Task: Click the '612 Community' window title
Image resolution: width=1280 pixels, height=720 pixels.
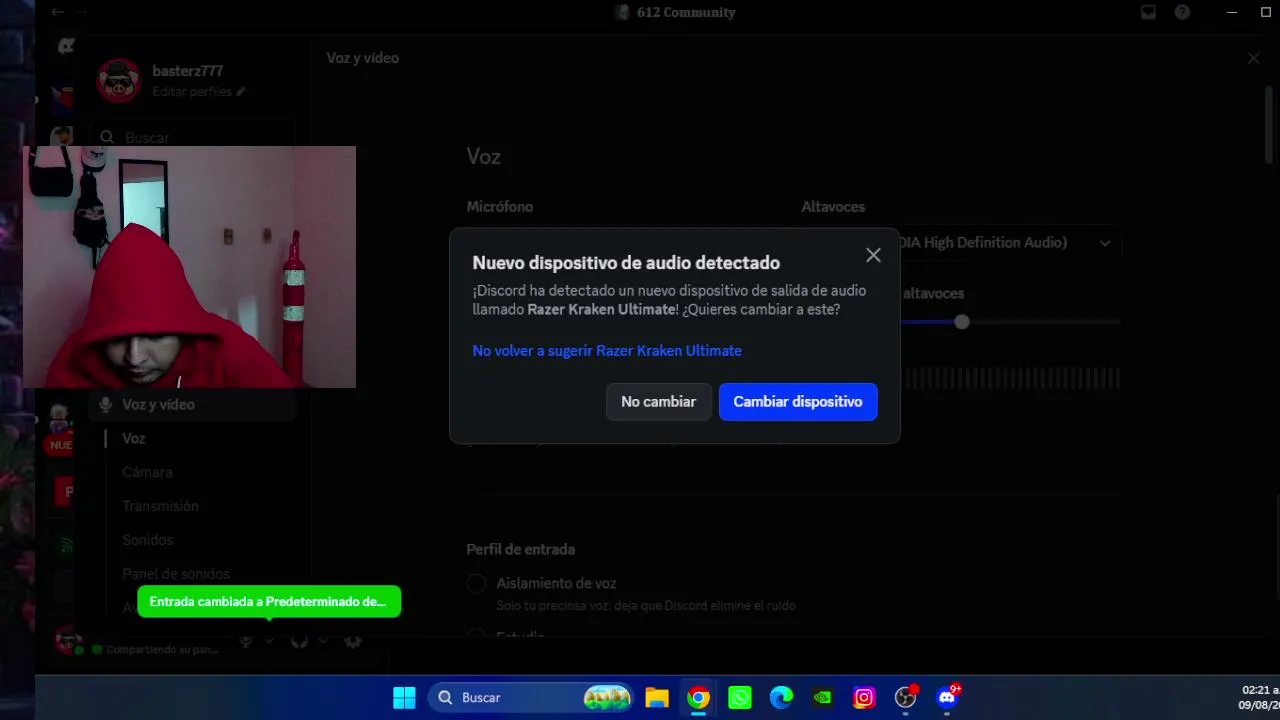Action: pyautogui.click(x=686, y=13)
